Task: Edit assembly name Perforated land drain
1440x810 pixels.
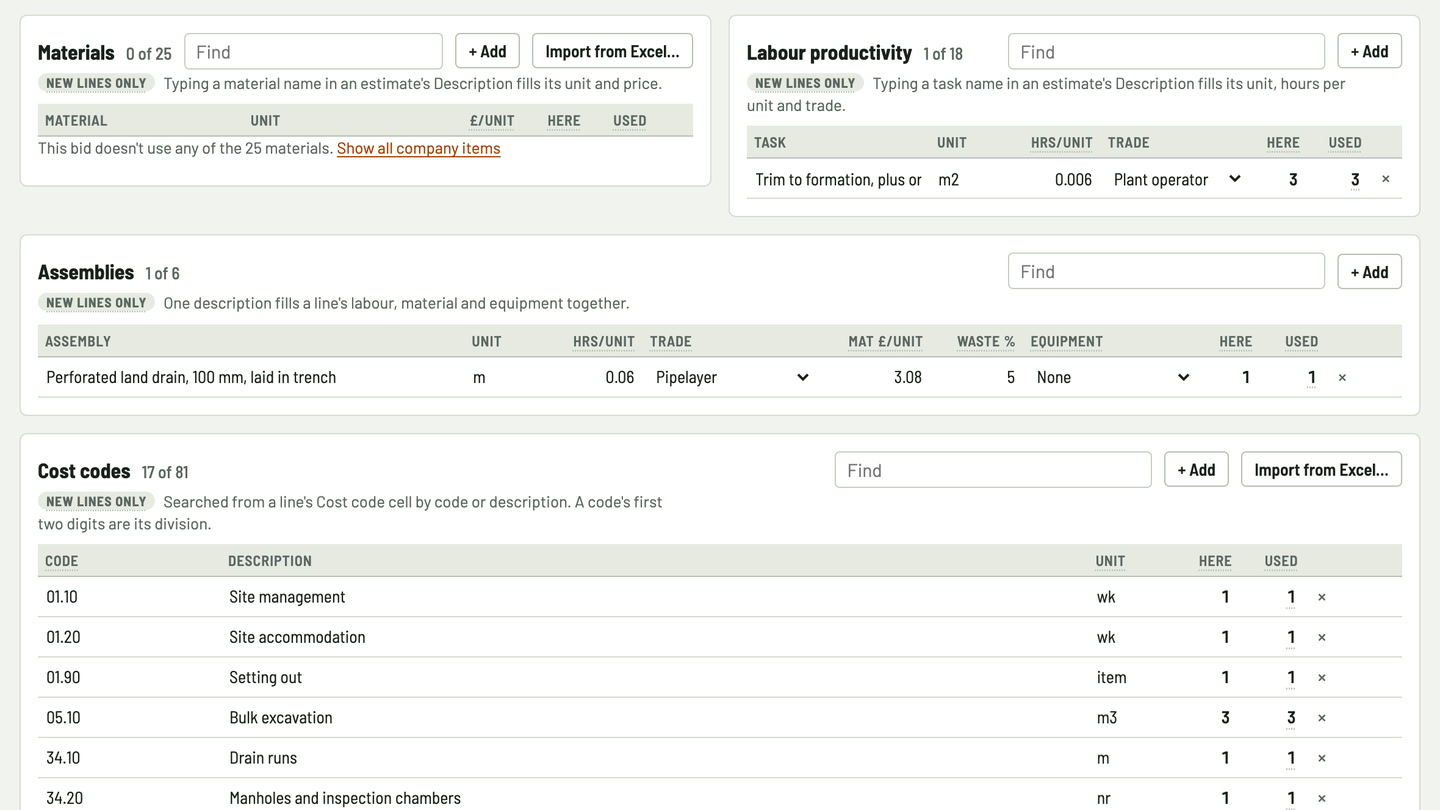Action: (x=250, y=377)
